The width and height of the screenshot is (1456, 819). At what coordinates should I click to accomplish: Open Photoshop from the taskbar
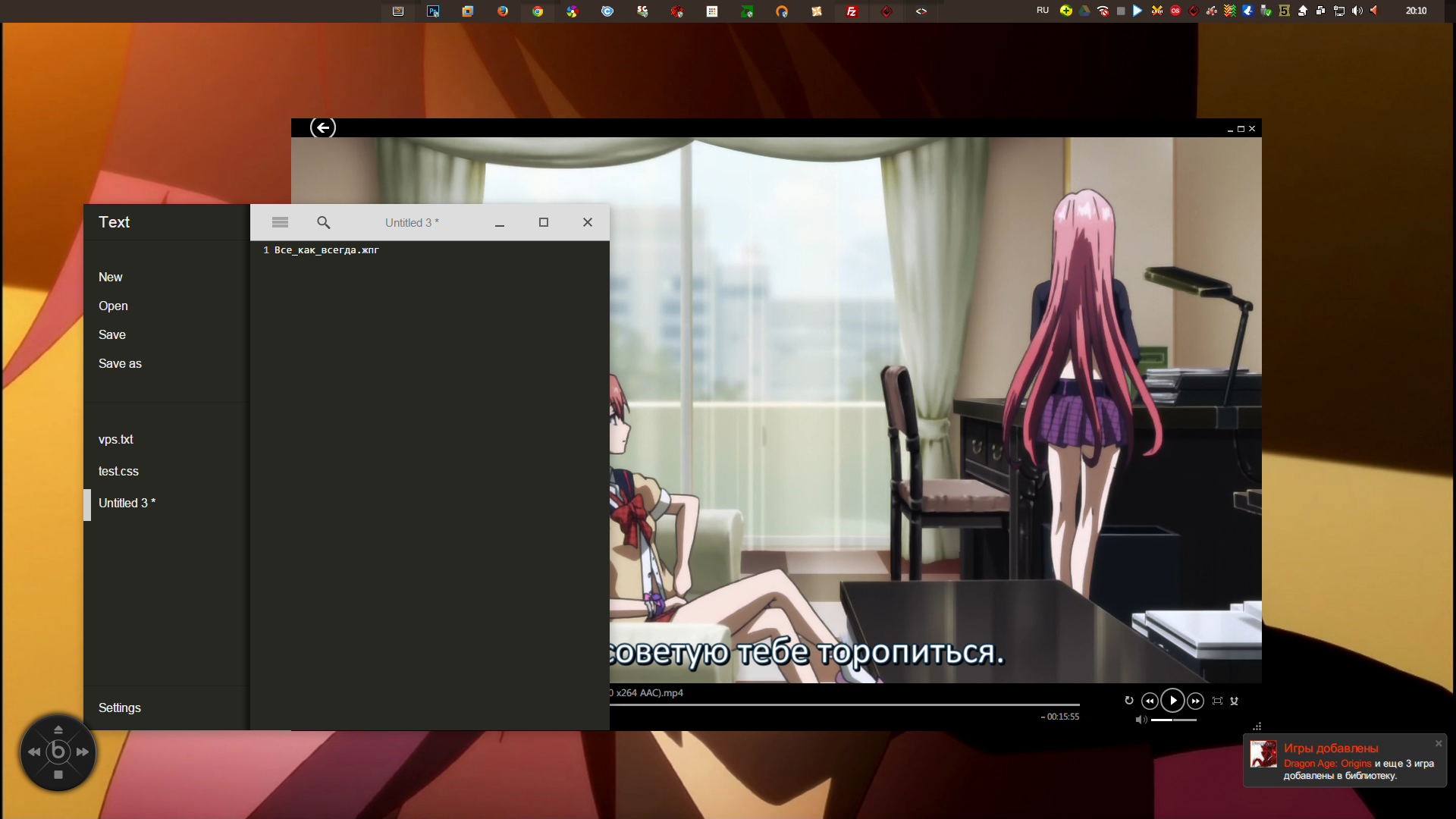(433, 11)
